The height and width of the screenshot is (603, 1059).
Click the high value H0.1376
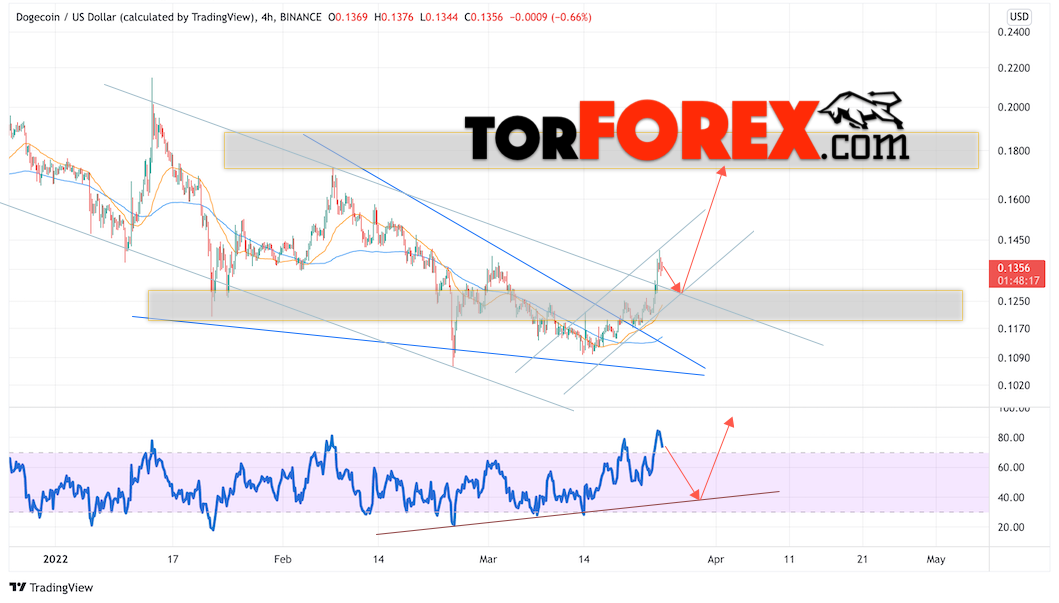pyautogui.click(x=392, y=18)
